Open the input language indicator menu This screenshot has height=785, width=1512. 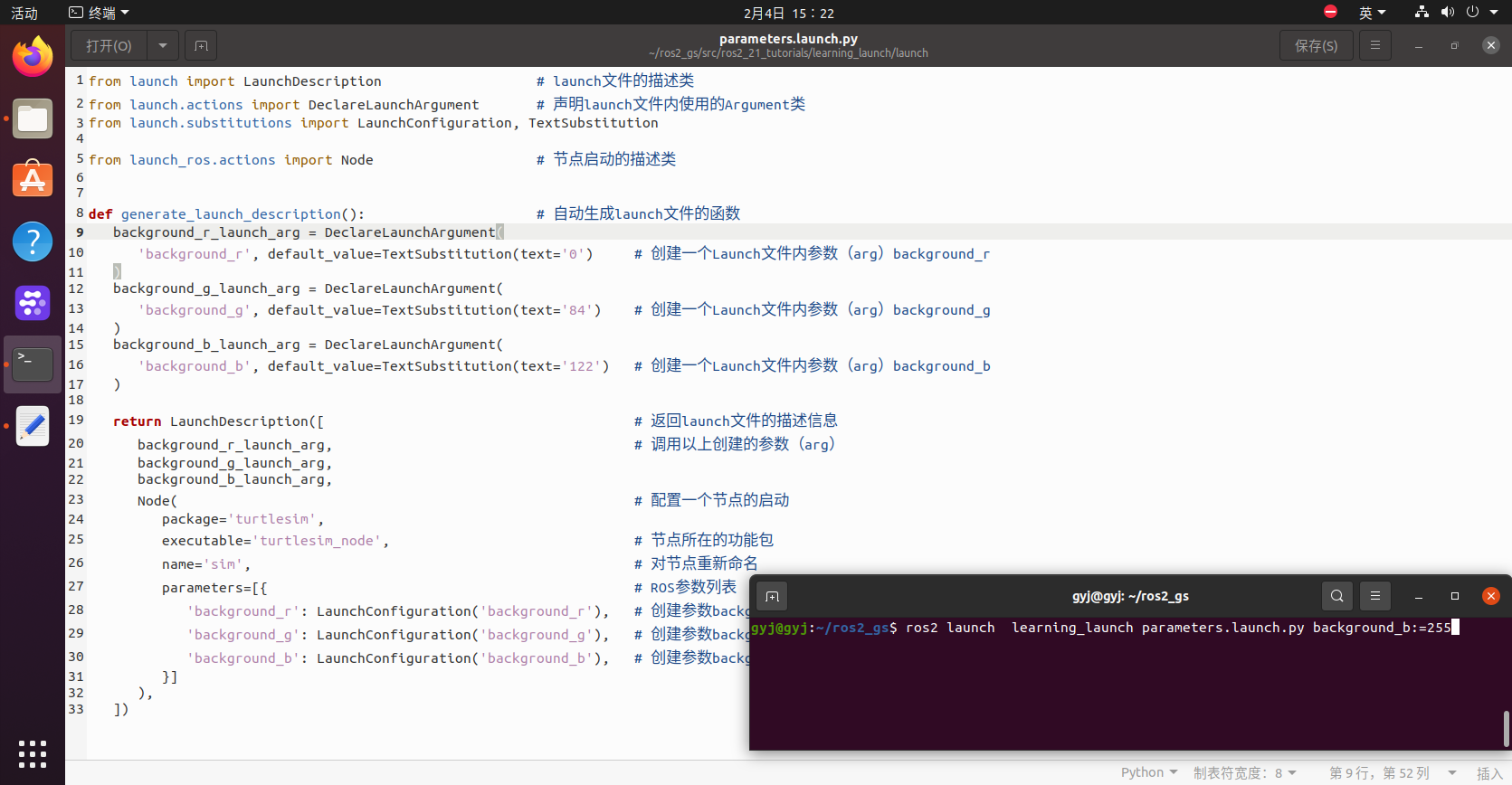1372,13
